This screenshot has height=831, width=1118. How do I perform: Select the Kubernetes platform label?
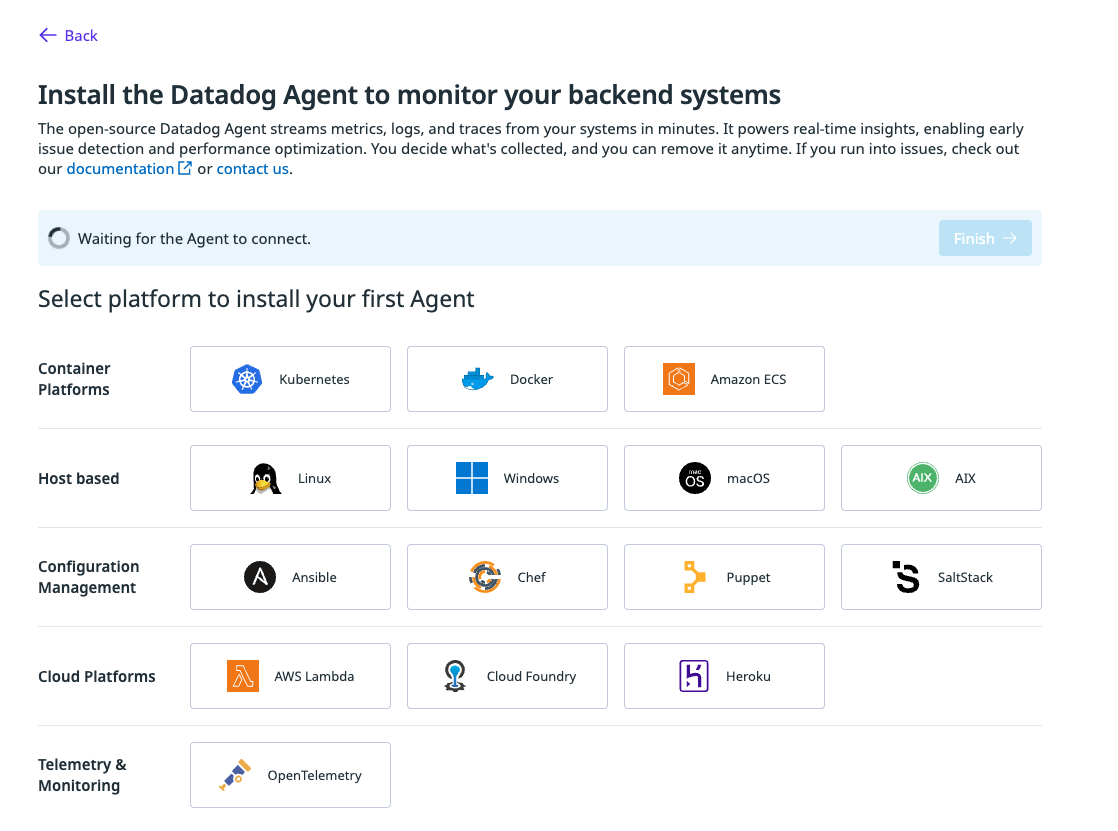[314, 379]
